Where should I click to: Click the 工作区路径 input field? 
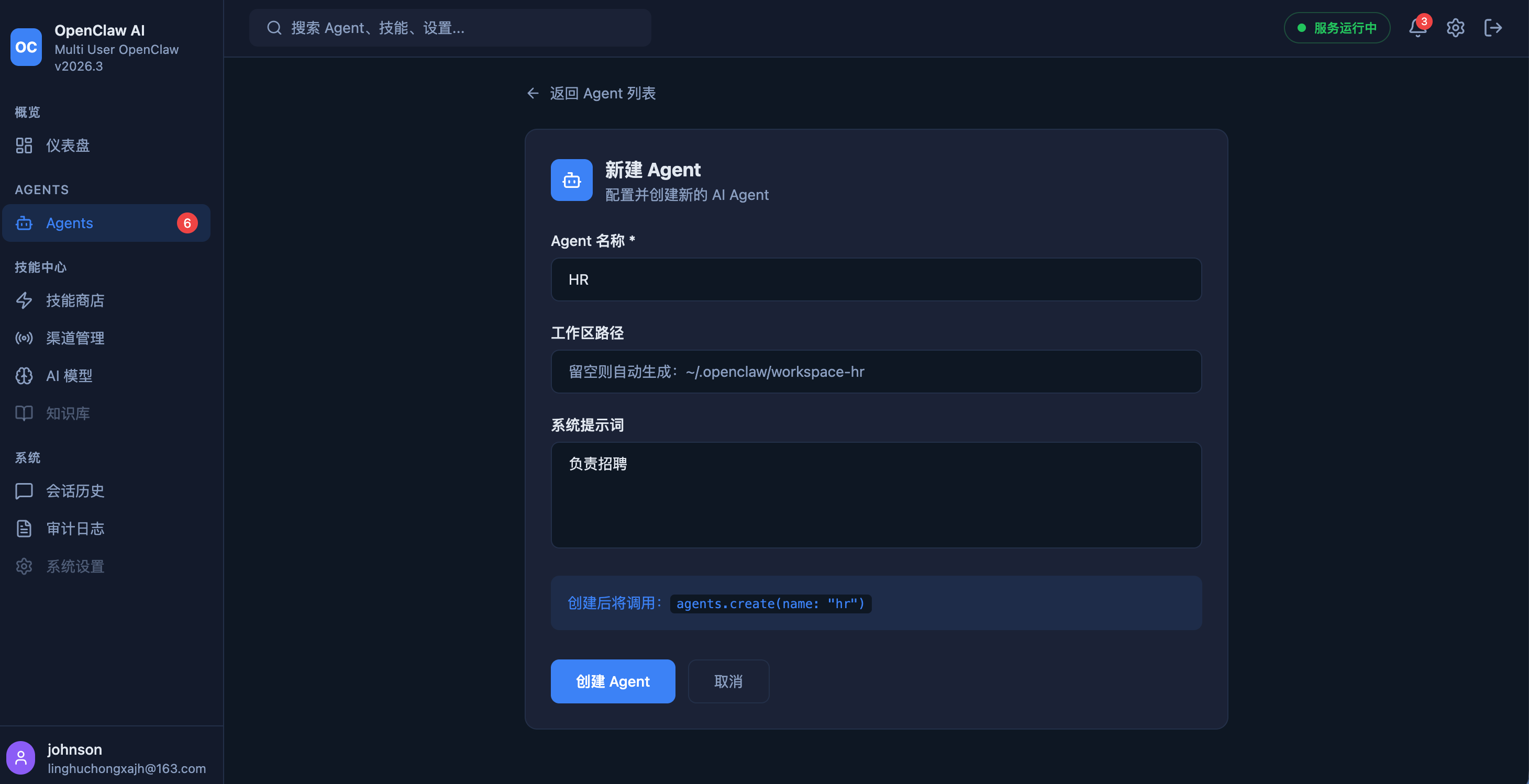(x=876, y=371)
